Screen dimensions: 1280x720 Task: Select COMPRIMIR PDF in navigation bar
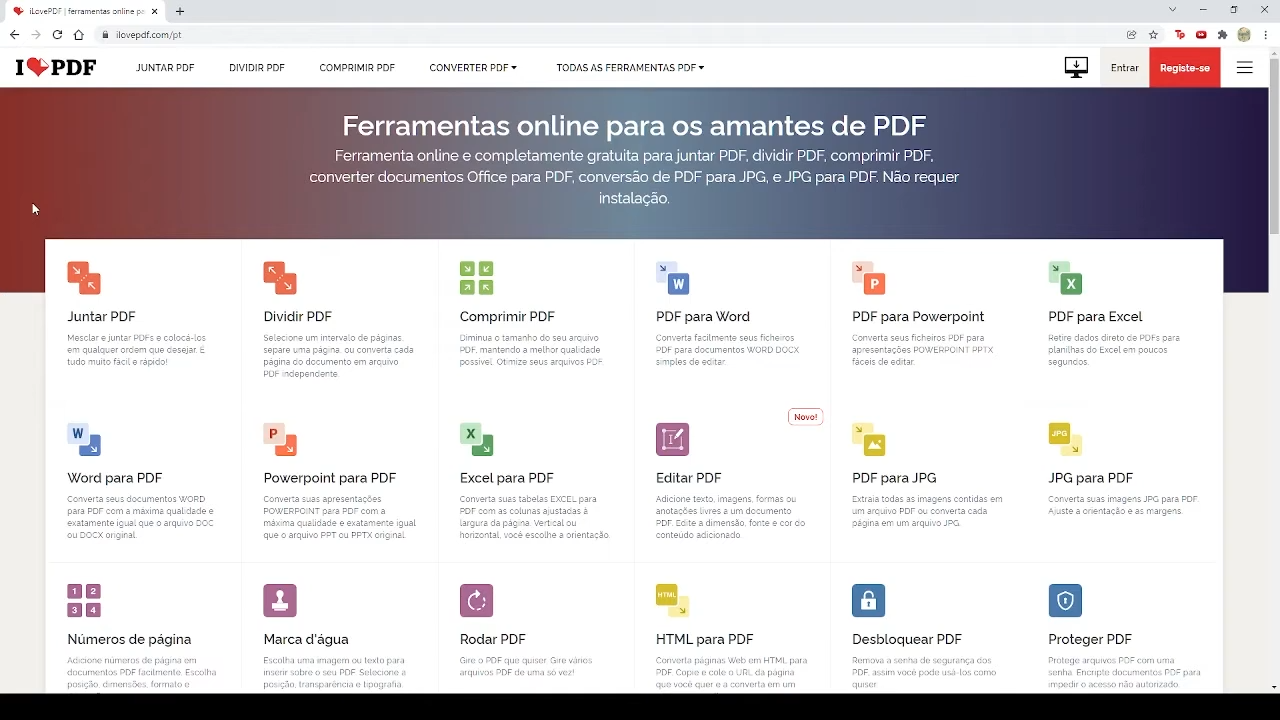[x=357, y=68]
